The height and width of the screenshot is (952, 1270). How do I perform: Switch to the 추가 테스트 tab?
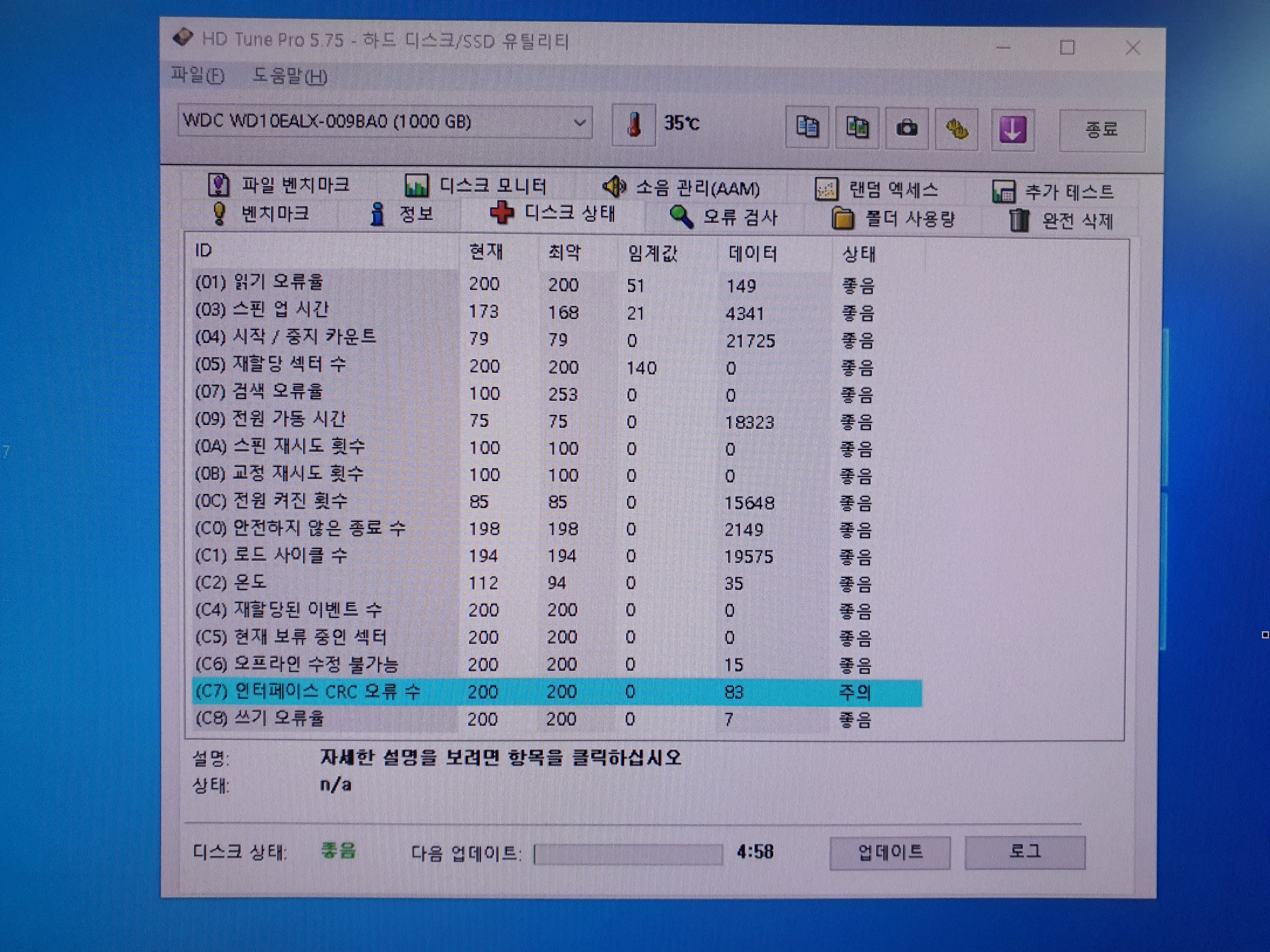[x=1054, y=192]
